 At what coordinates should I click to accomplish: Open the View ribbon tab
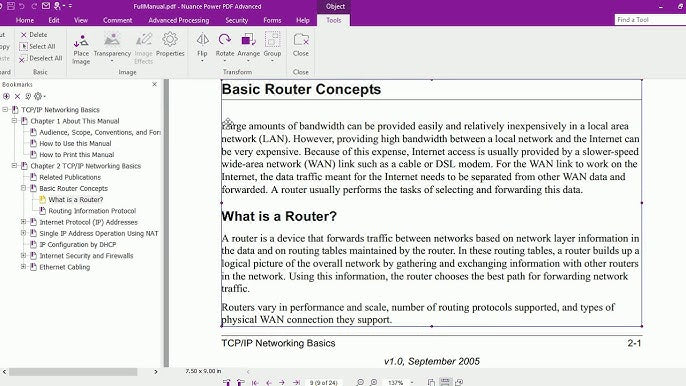pos(80,20)
